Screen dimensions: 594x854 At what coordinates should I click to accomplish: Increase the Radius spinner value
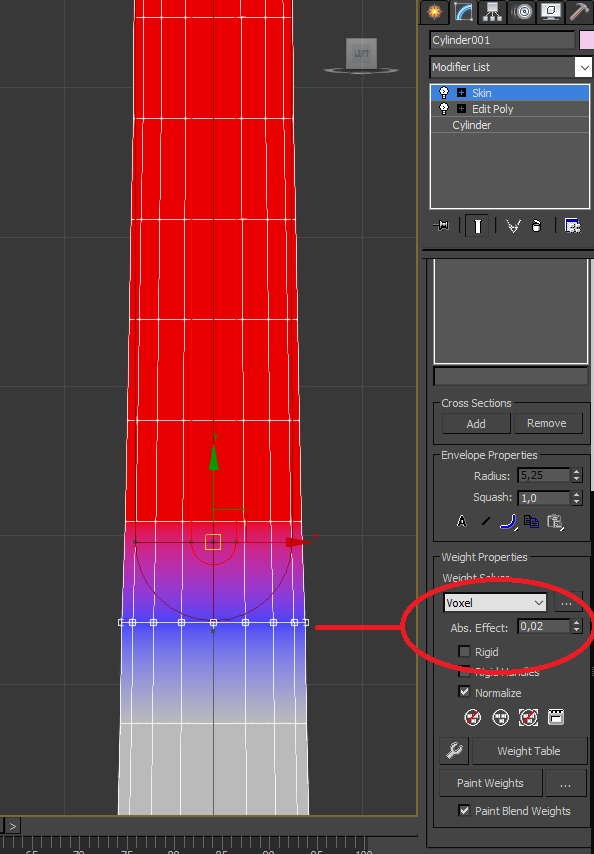pos(577,472)
